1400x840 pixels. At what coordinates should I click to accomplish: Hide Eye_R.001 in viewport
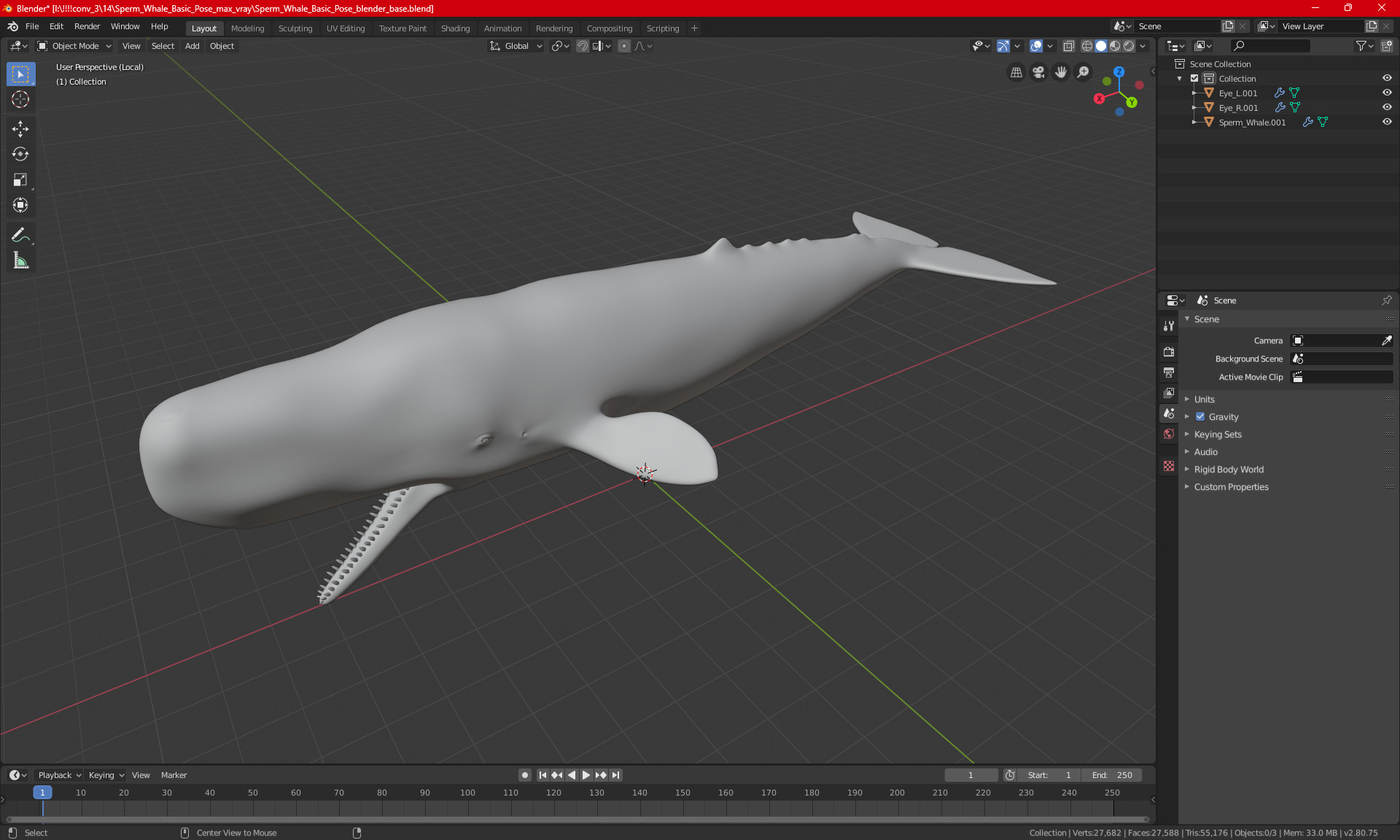coord(1387,108)
